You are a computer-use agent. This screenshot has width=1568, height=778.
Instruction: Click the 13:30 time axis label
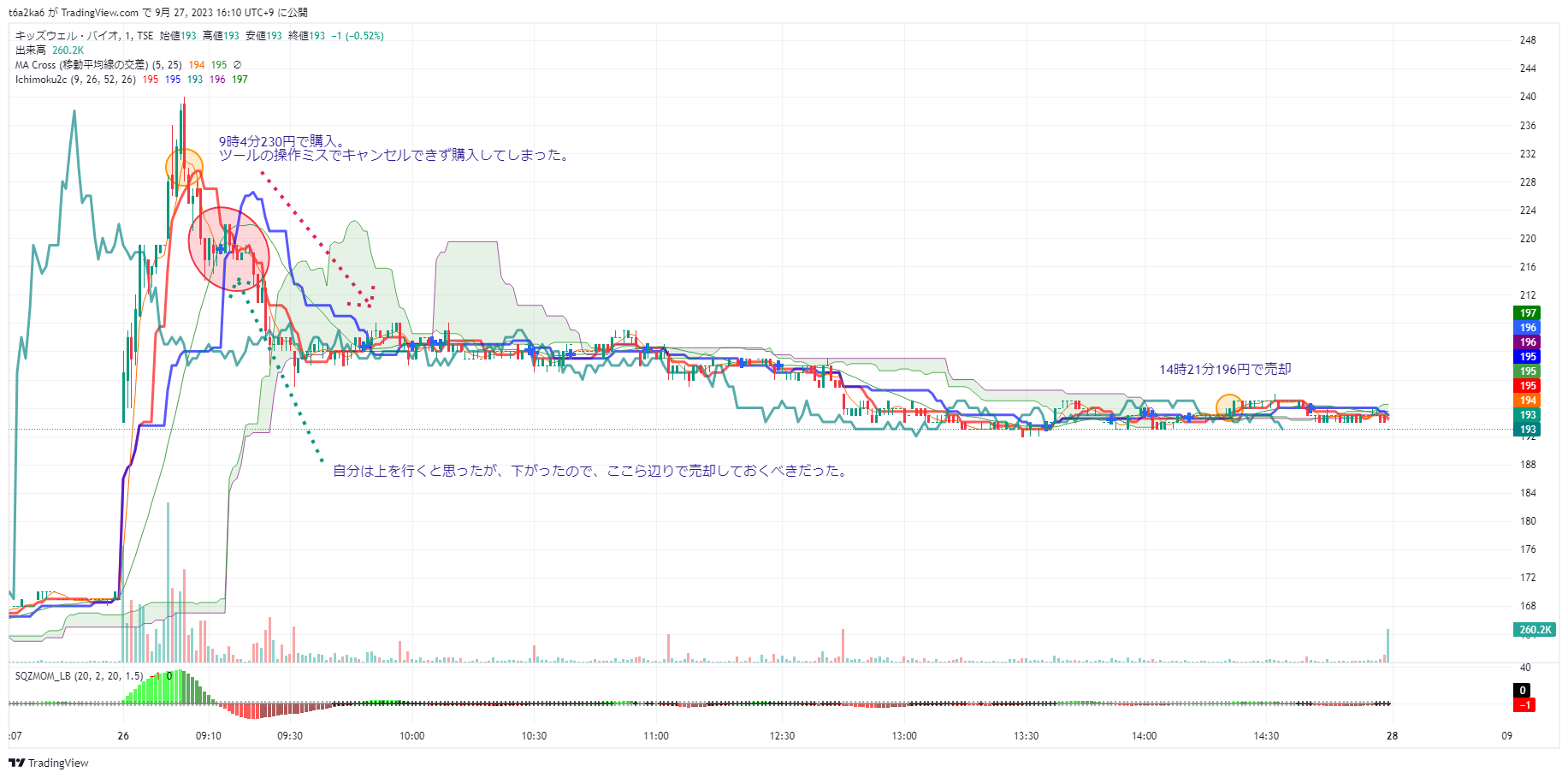[1026, 736]
